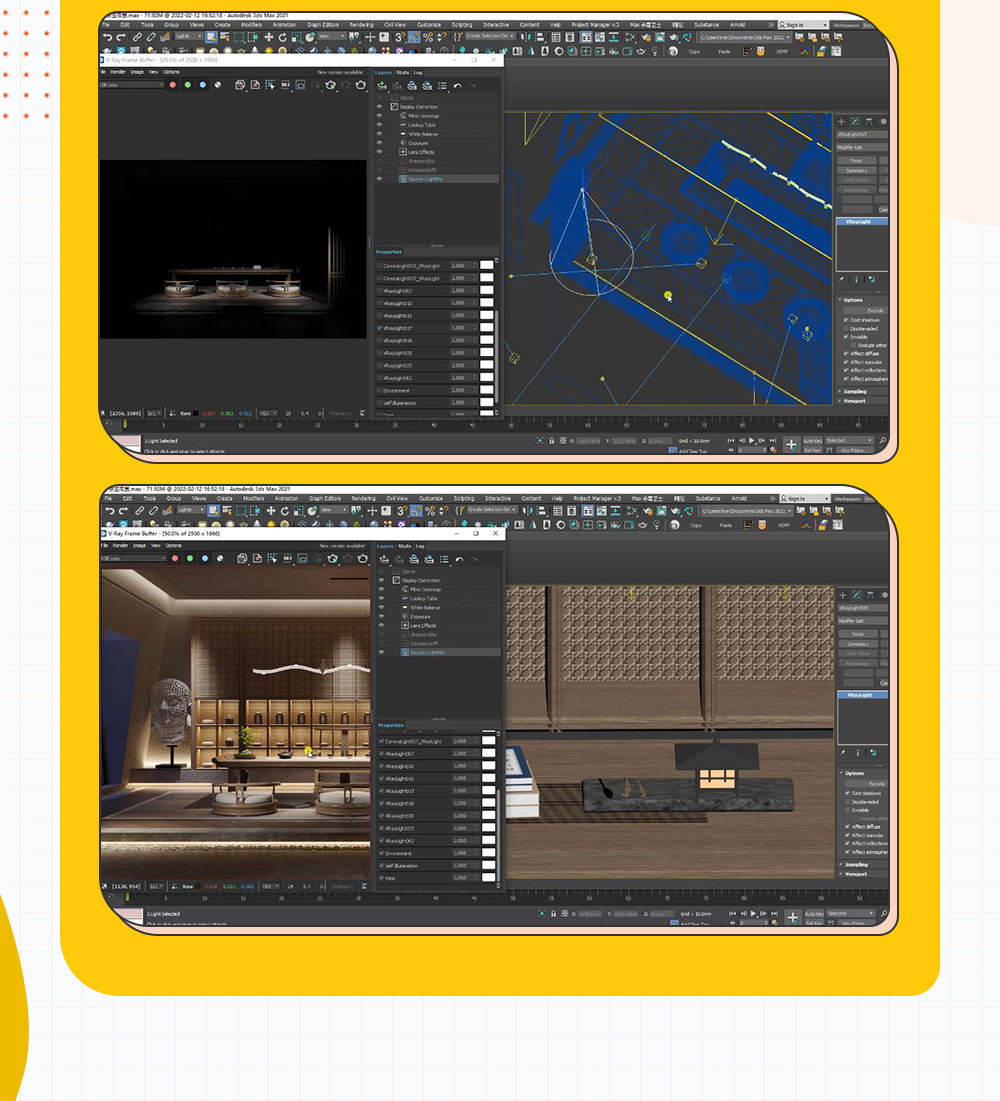Click undo arrow in upper Layers panel toolbar
The image size is (1000, 1101).
pos(458,86)
